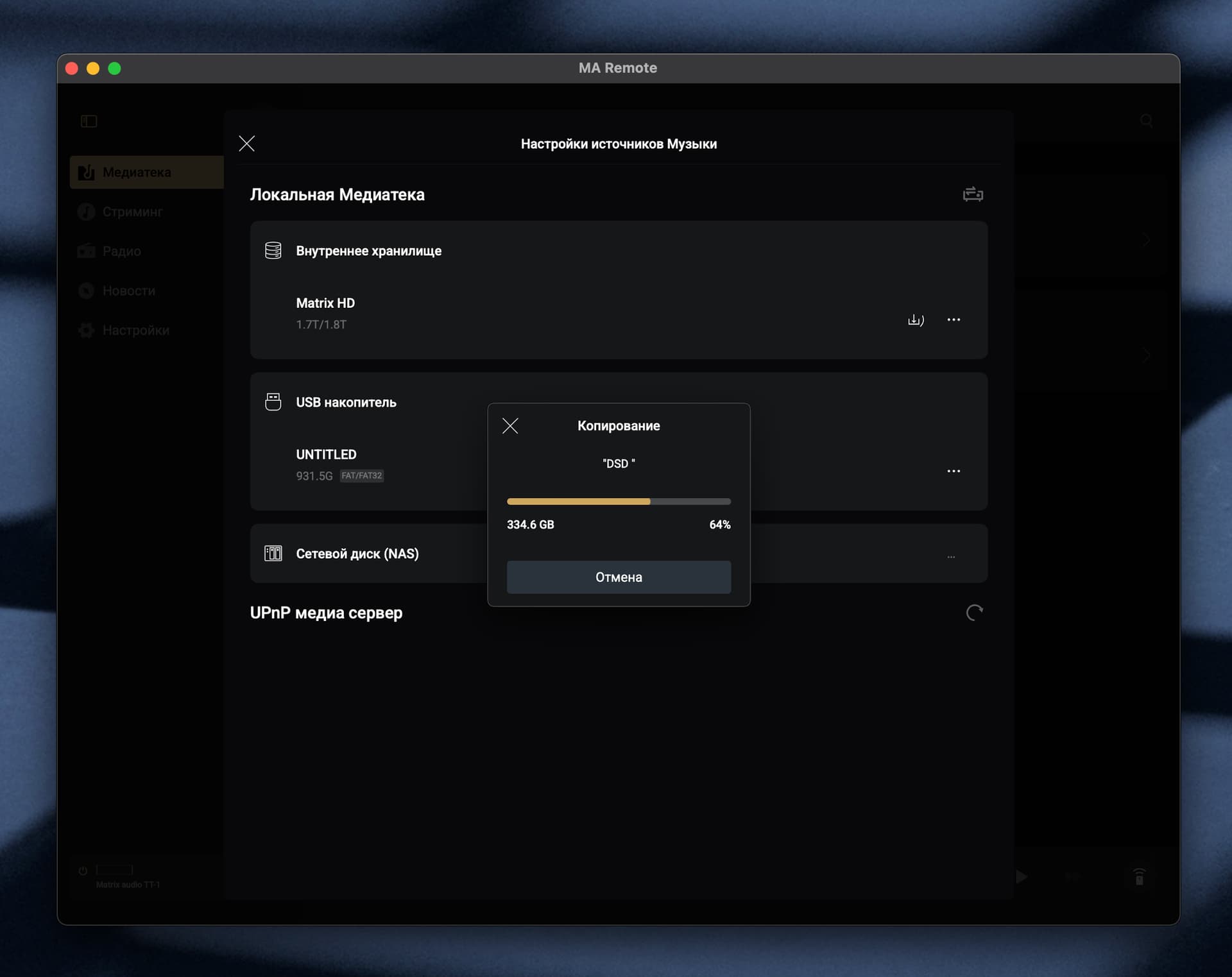Click the import icon for Matrix HD
This screenshot has height=977, width=1232.
916,319
